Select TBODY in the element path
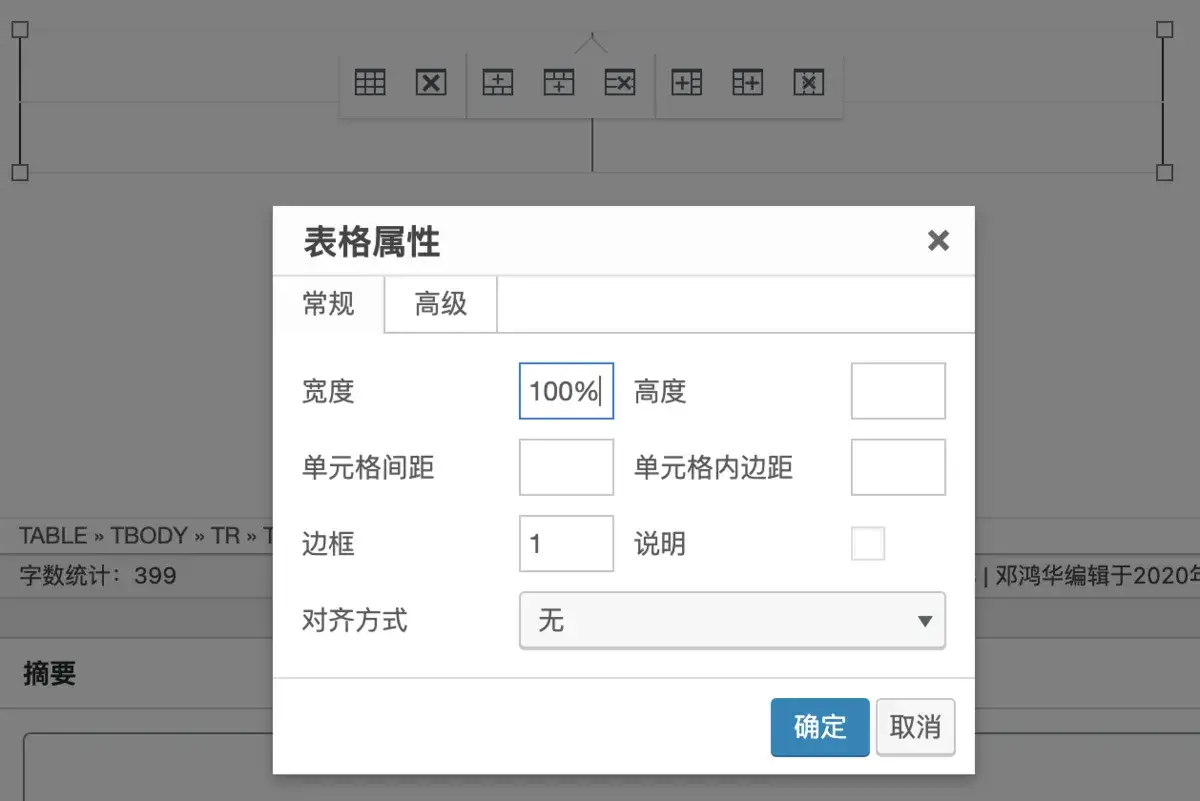The height and width of the screenshot is (801, 1200). coord(149,536)
